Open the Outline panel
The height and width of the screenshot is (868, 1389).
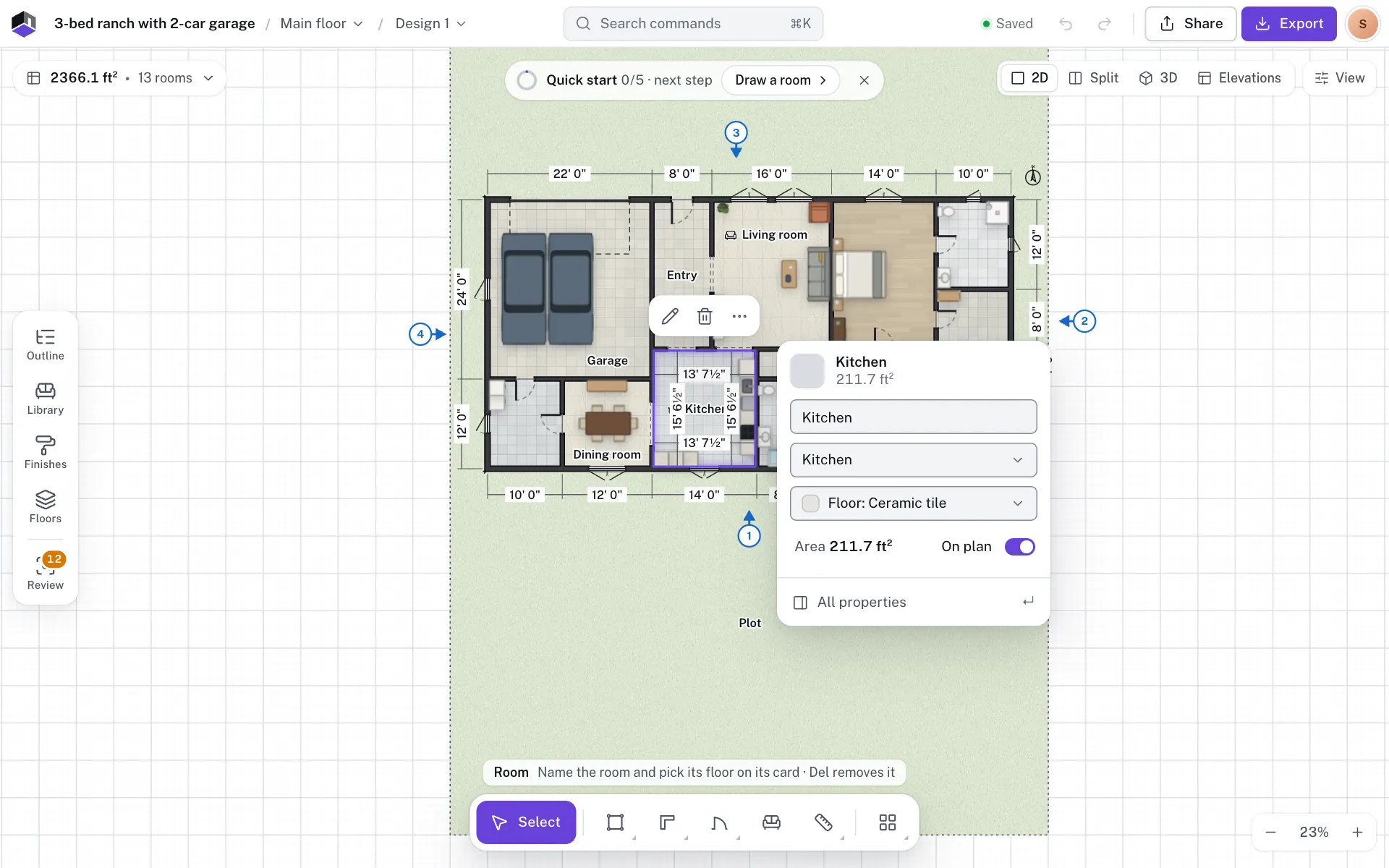pos(46,345)
